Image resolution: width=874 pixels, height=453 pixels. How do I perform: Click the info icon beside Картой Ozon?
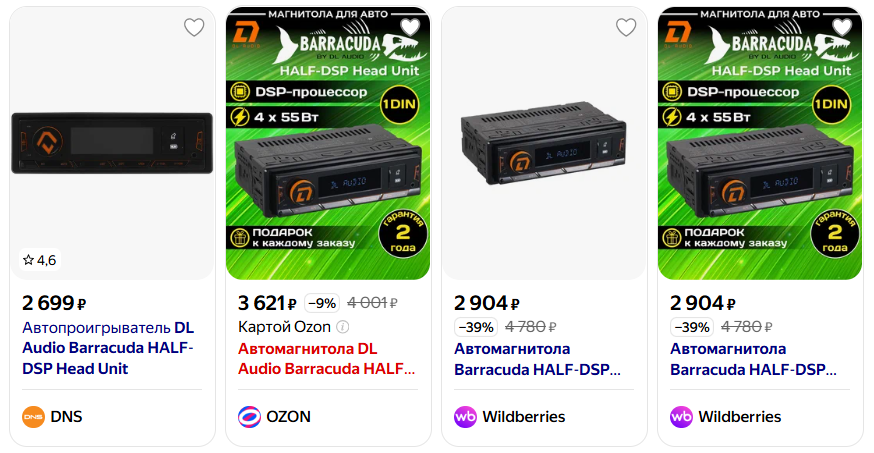pos(343,327)
